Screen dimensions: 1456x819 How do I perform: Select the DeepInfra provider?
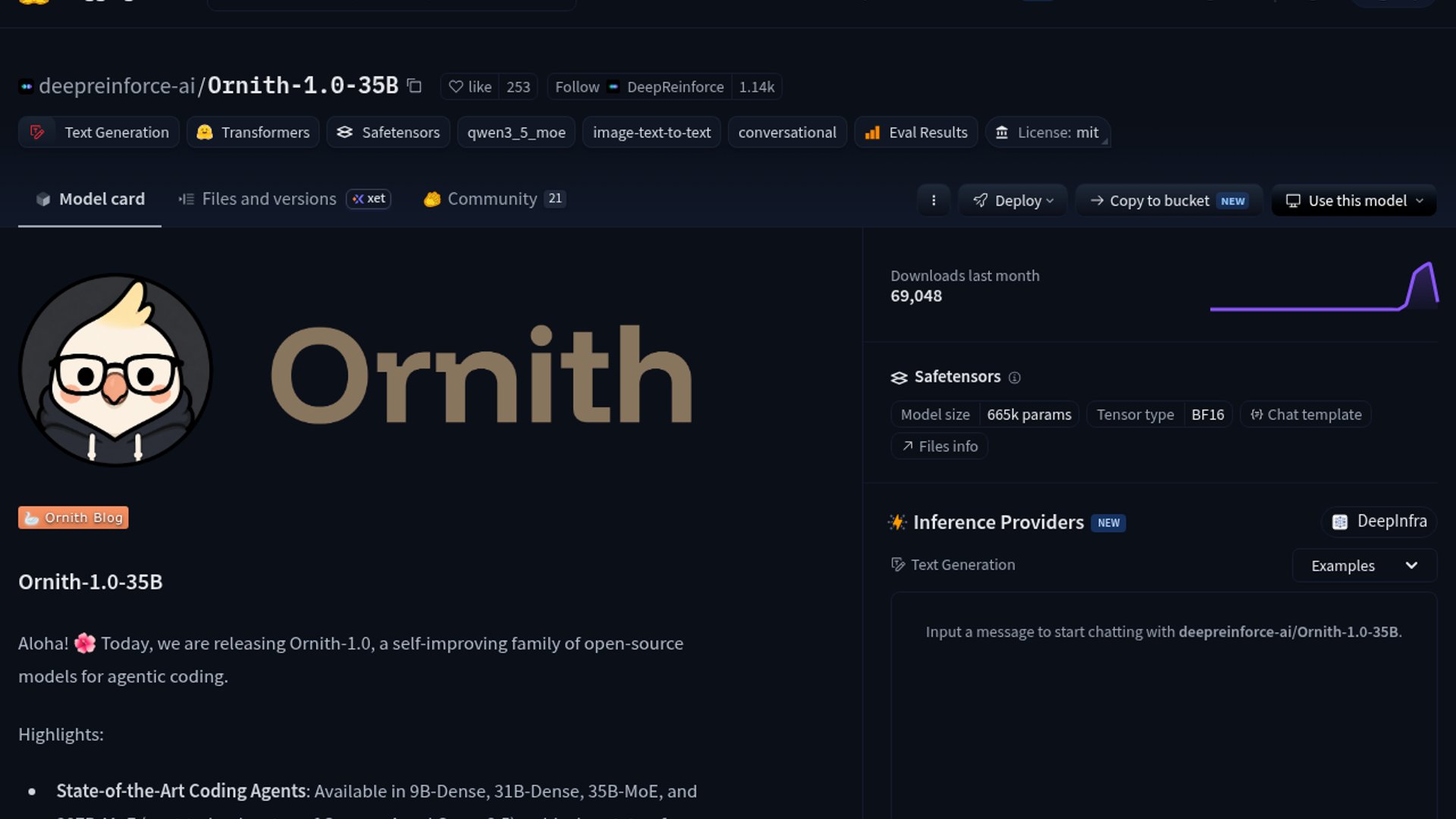[x=1379, y=522]
